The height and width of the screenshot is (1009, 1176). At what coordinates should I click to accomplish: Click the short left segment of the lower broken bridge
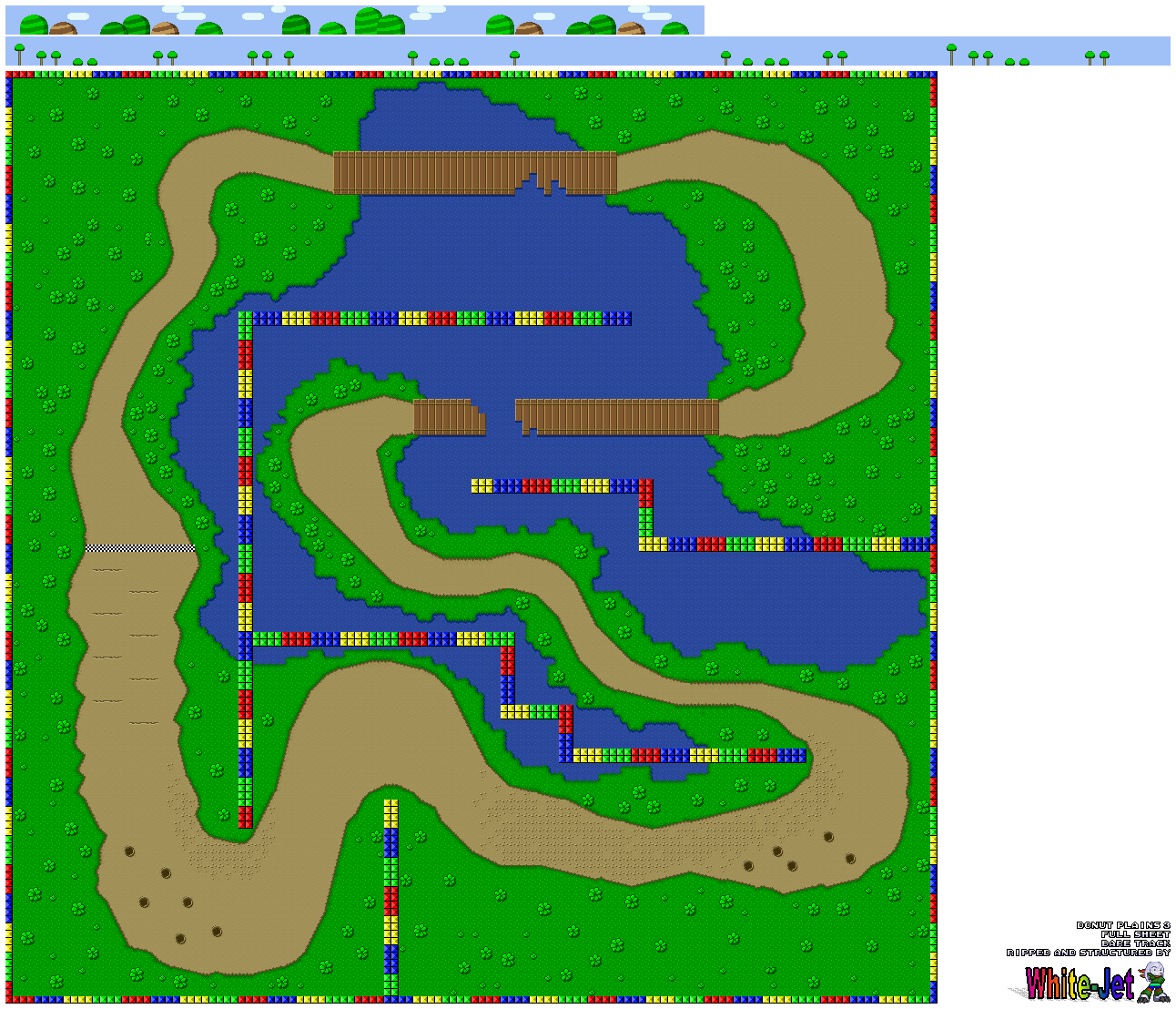450,417
